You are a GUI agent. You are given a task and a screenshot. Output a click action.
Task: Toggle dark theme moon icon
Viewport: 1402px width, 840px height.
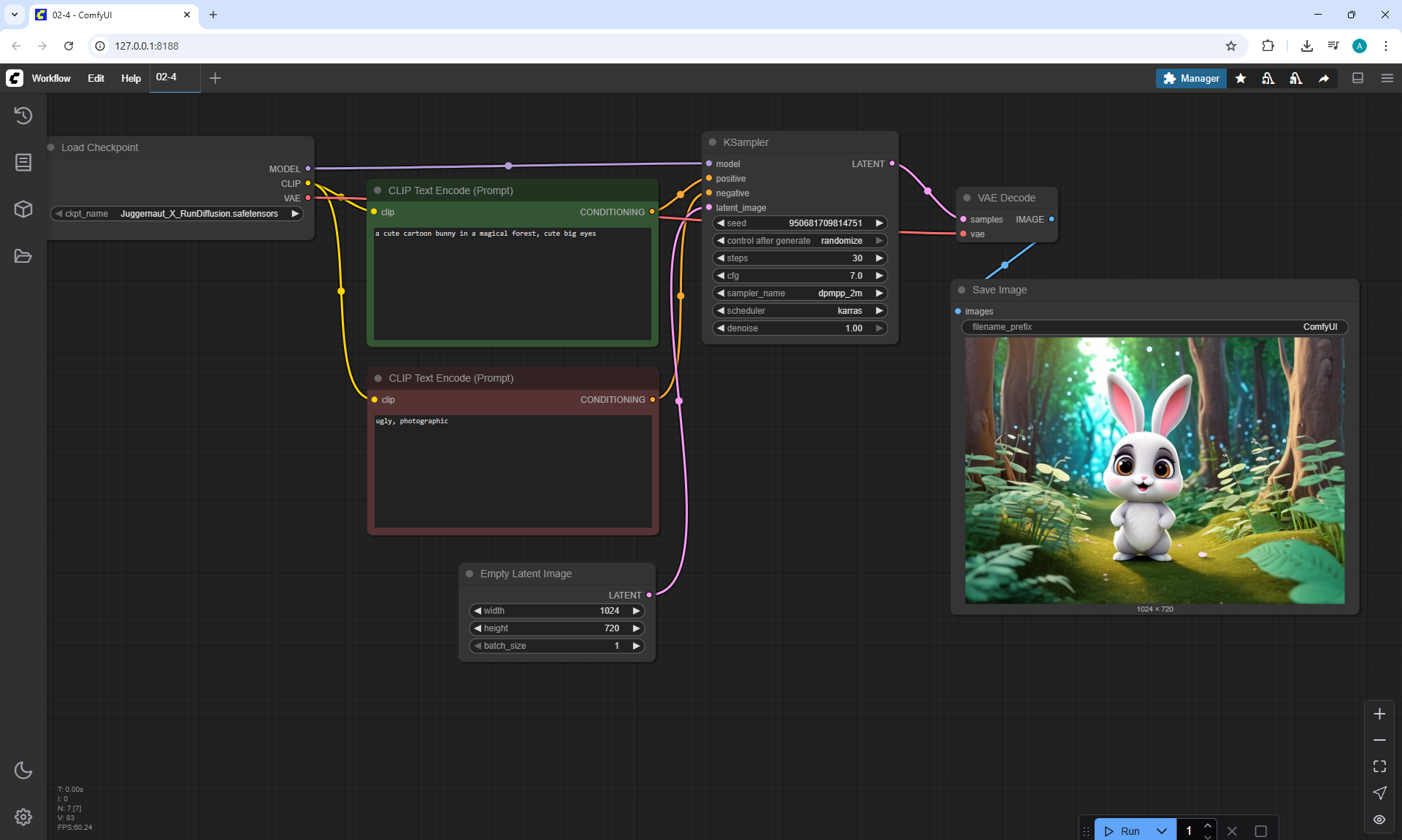[23, 770]
